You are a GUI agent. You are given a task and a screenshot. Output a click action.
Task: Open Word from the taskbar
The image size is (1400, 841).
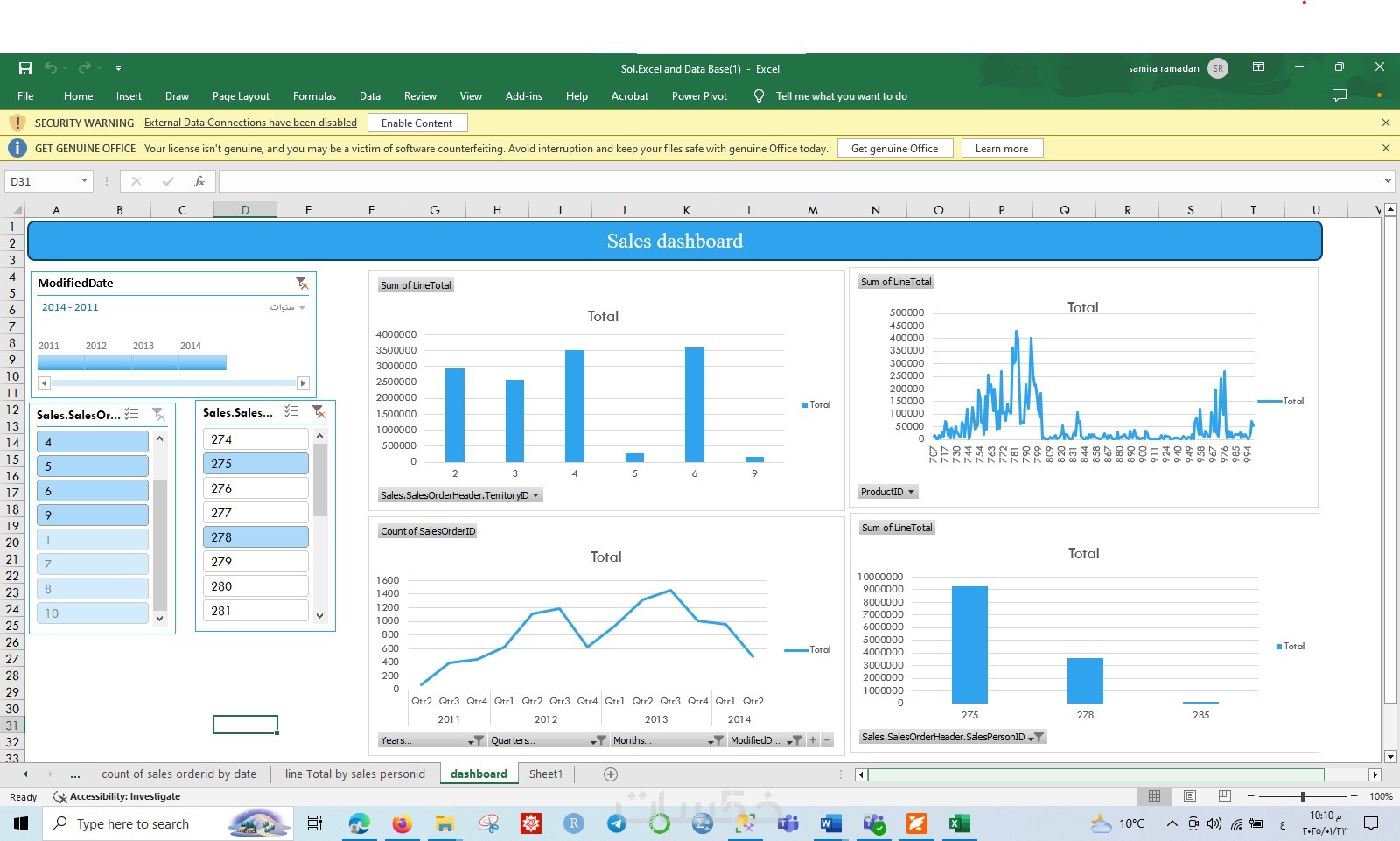click(830, 823)
